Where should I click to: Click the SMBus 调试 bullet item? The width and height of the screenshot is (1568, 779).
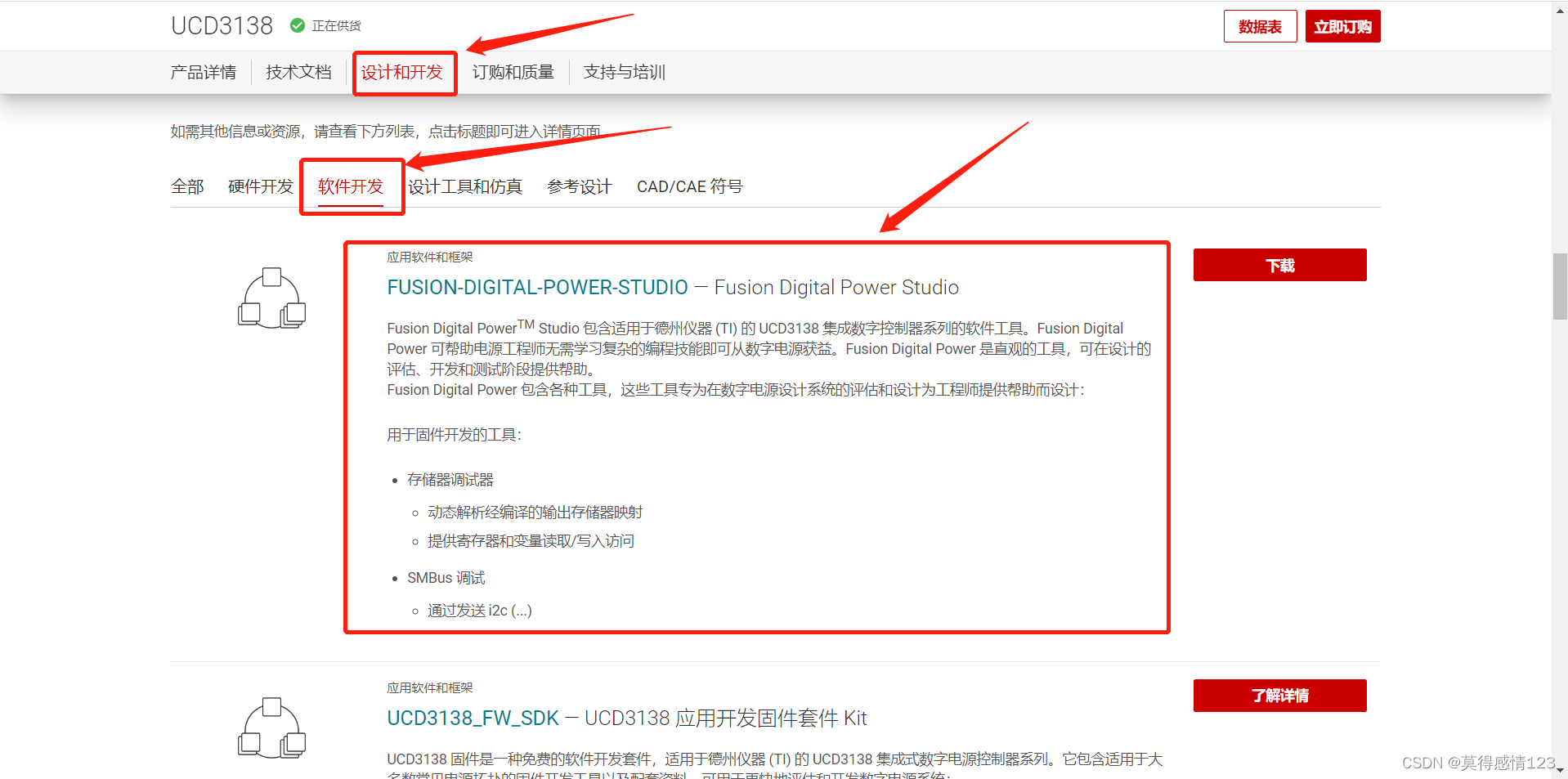(446, 578)
